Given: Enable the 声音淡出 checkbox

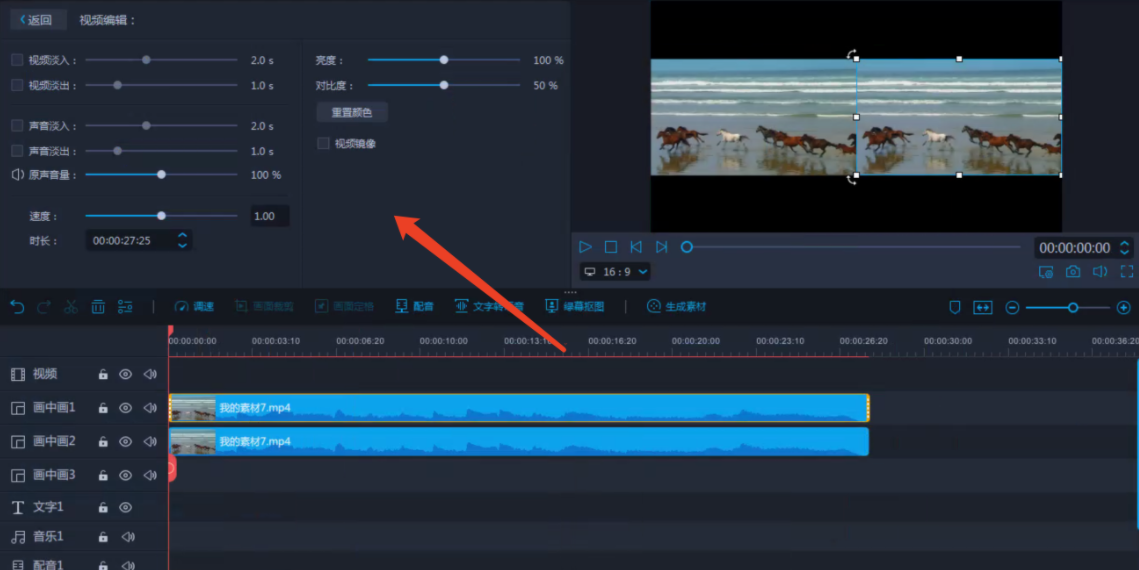Looking at the screenshot, I should pyautogui.click(x=17, y=151).
